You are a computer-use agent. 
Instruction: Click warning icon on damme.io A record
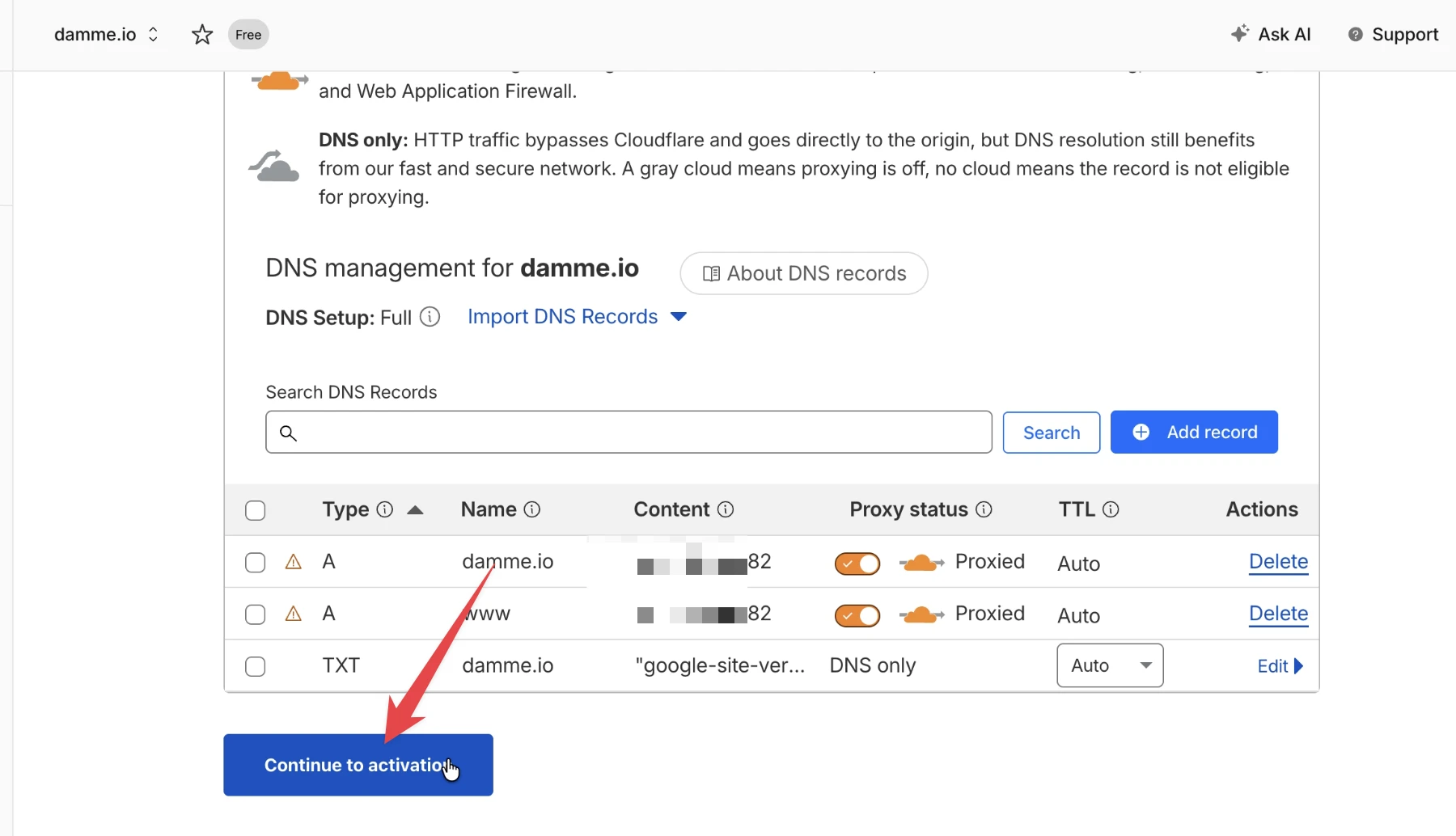tap(294, 562)
